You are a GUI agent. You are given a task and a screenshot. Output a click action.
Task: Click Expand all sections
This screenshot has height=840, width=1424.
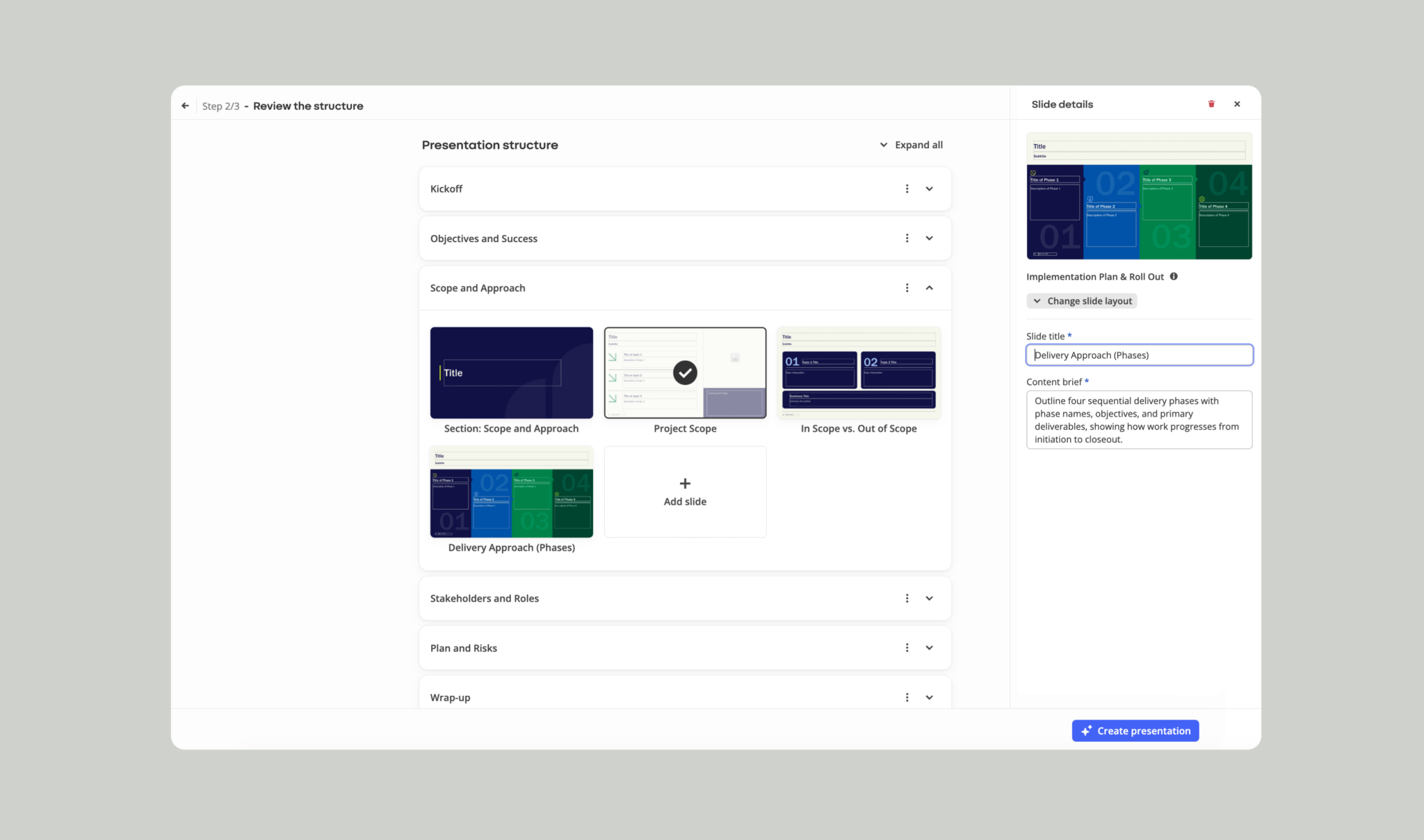coord(911,145)
